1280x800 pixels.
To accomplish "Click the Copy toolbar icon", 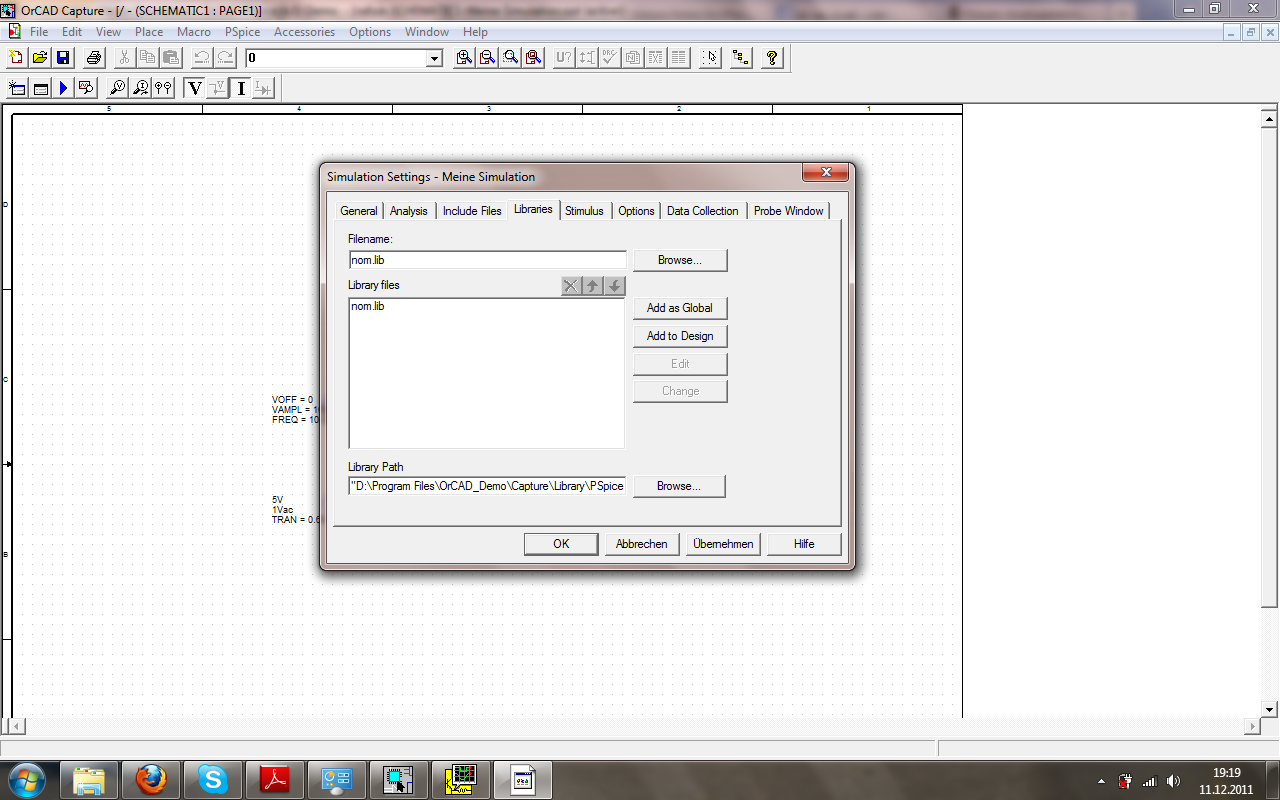I will pos(148,58).
